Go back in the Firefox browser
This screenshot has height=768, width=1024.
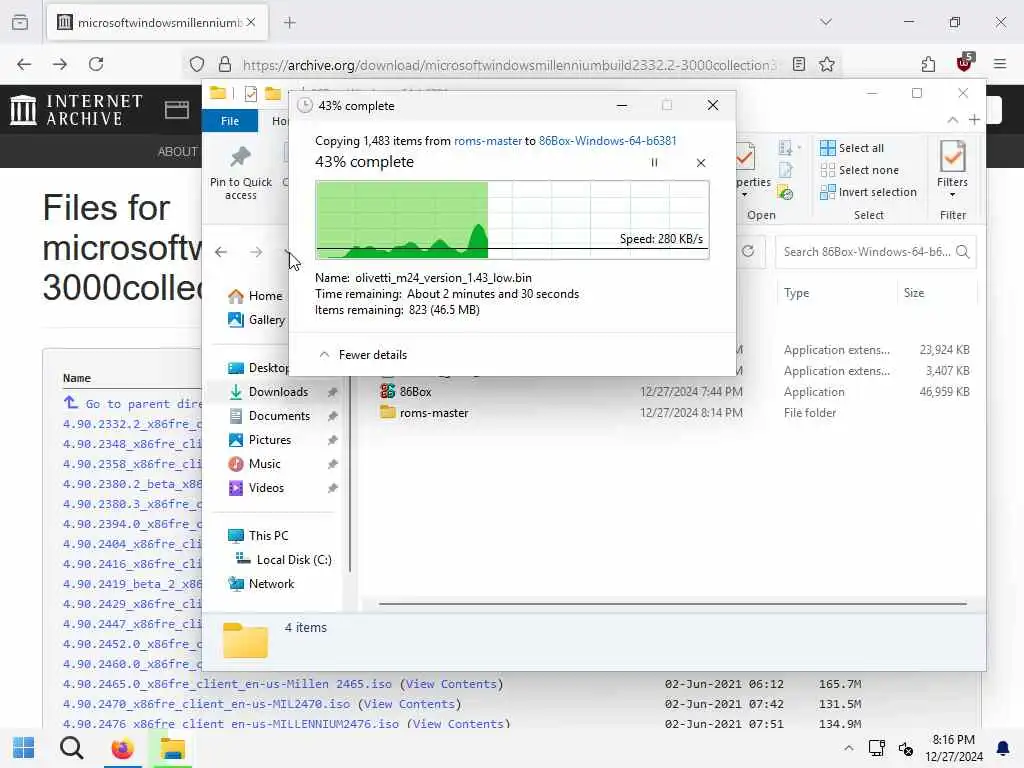pos(24,64)
